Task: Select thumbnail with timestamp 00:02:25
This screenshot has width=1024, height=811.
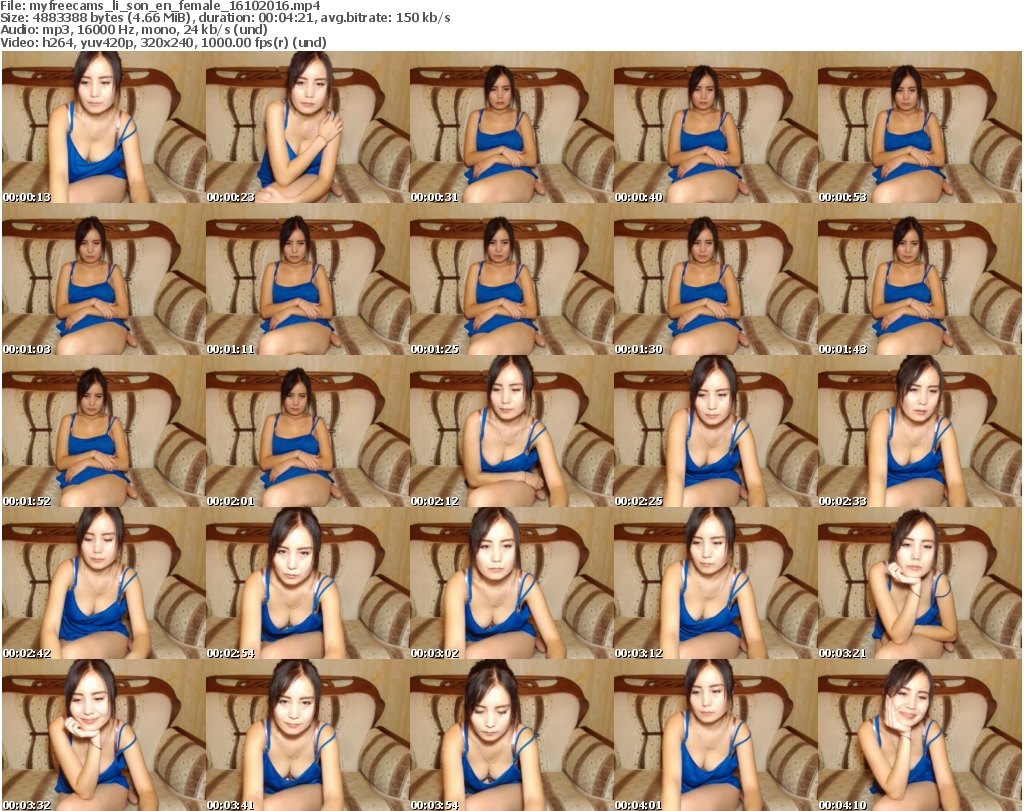Action: click(715, 431)
